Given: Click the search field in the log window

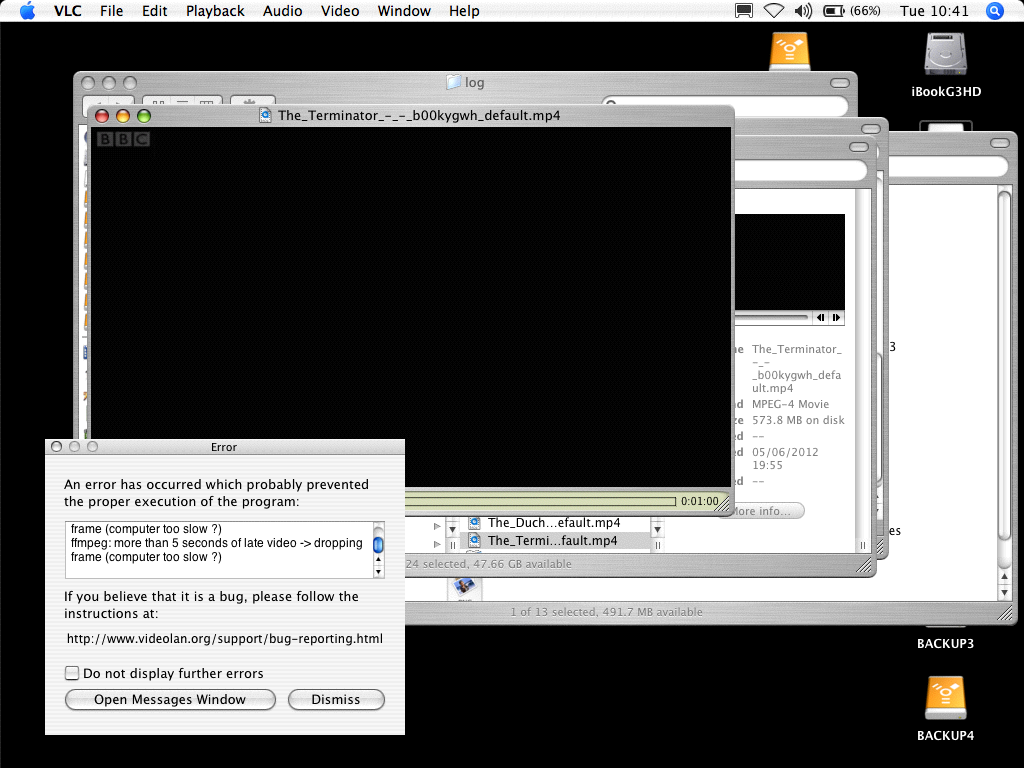Looking at the screenshot, I should point(725,104).
